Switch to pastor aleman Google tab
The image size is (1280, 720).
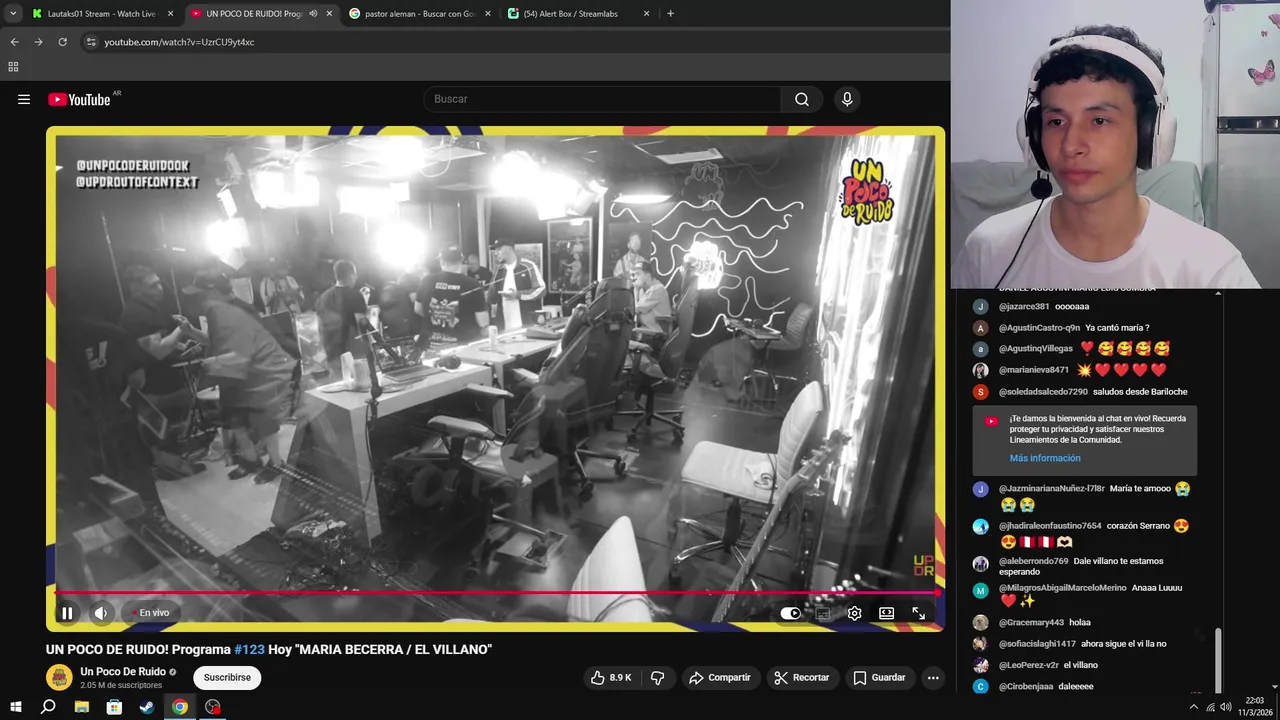(419, 14)
